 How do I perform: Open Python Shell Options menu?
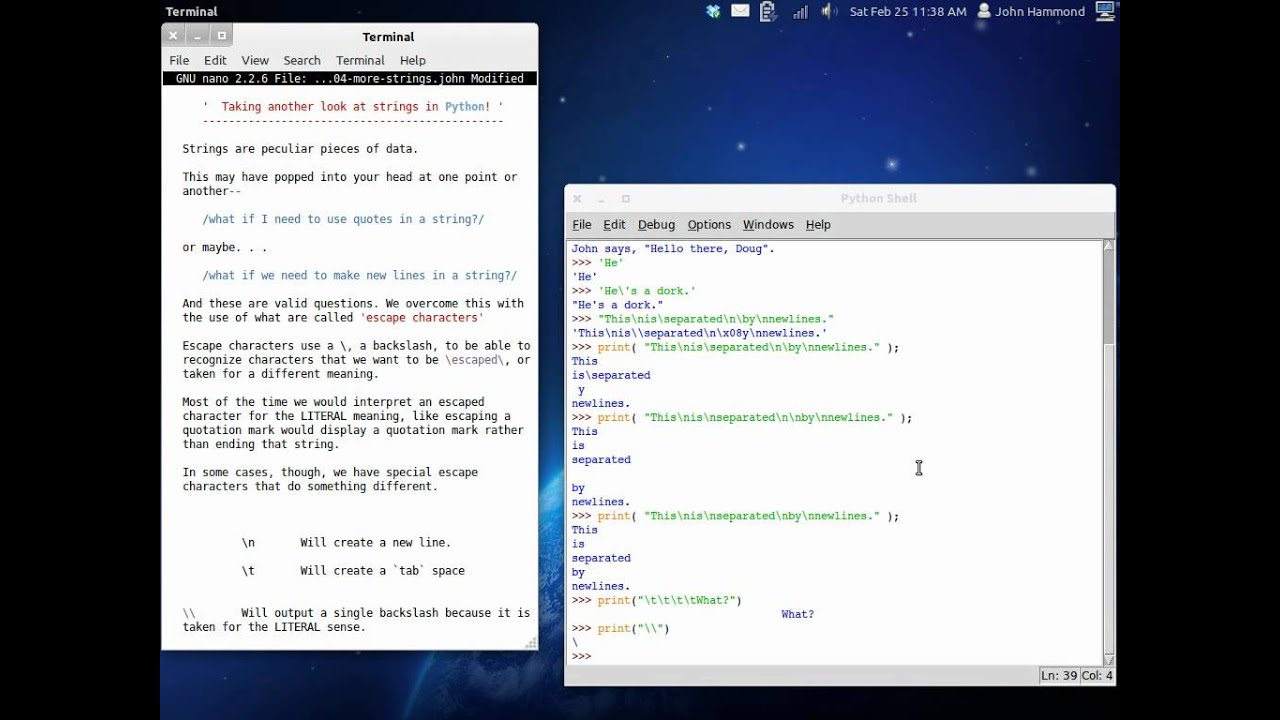[x=709, y=225]
